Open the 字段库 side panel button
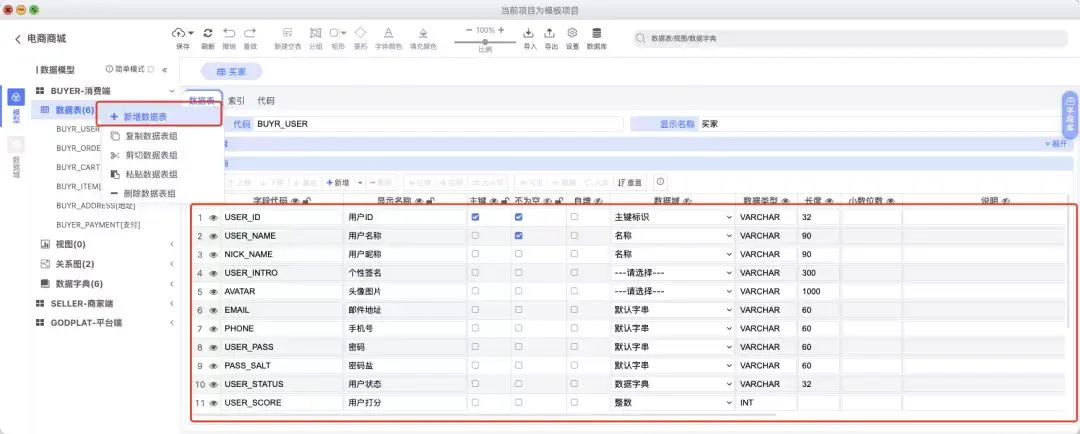1080x434 pixels. tap(1070, 115)
